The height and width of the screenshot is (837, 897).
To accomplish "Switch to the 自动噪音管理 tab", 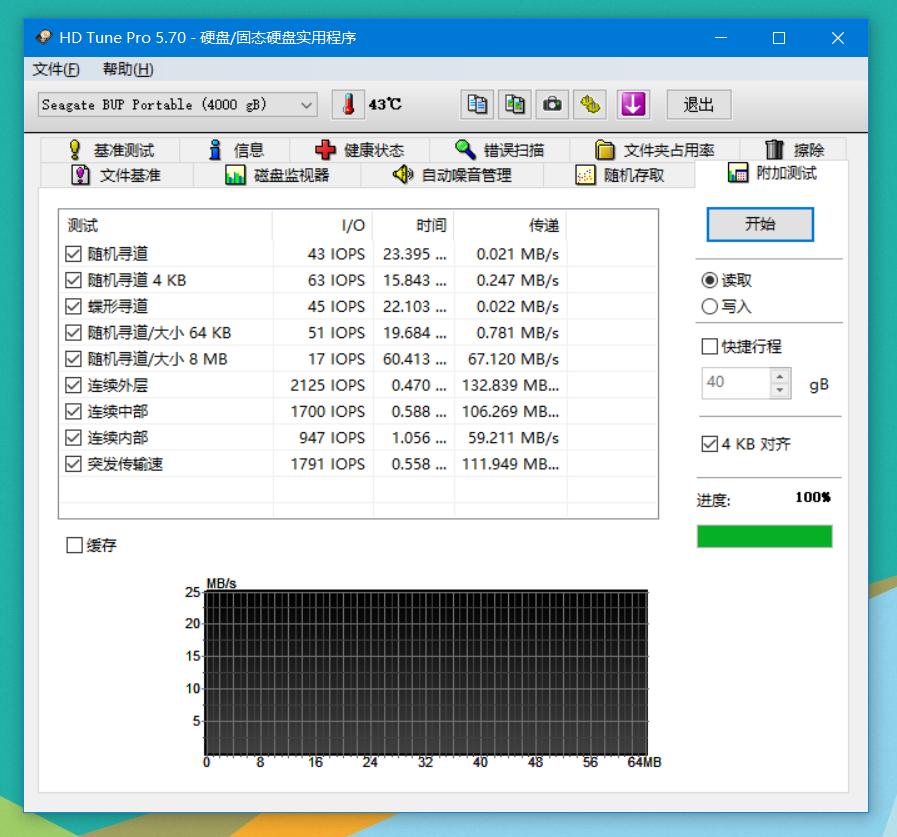I will 452,175.
